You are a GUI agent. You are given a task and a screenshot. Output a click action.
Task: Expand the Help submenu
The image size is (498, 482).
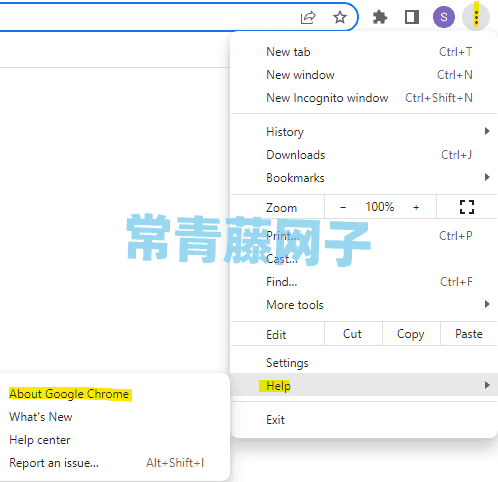pyautogui.click(x=364, y=385)
